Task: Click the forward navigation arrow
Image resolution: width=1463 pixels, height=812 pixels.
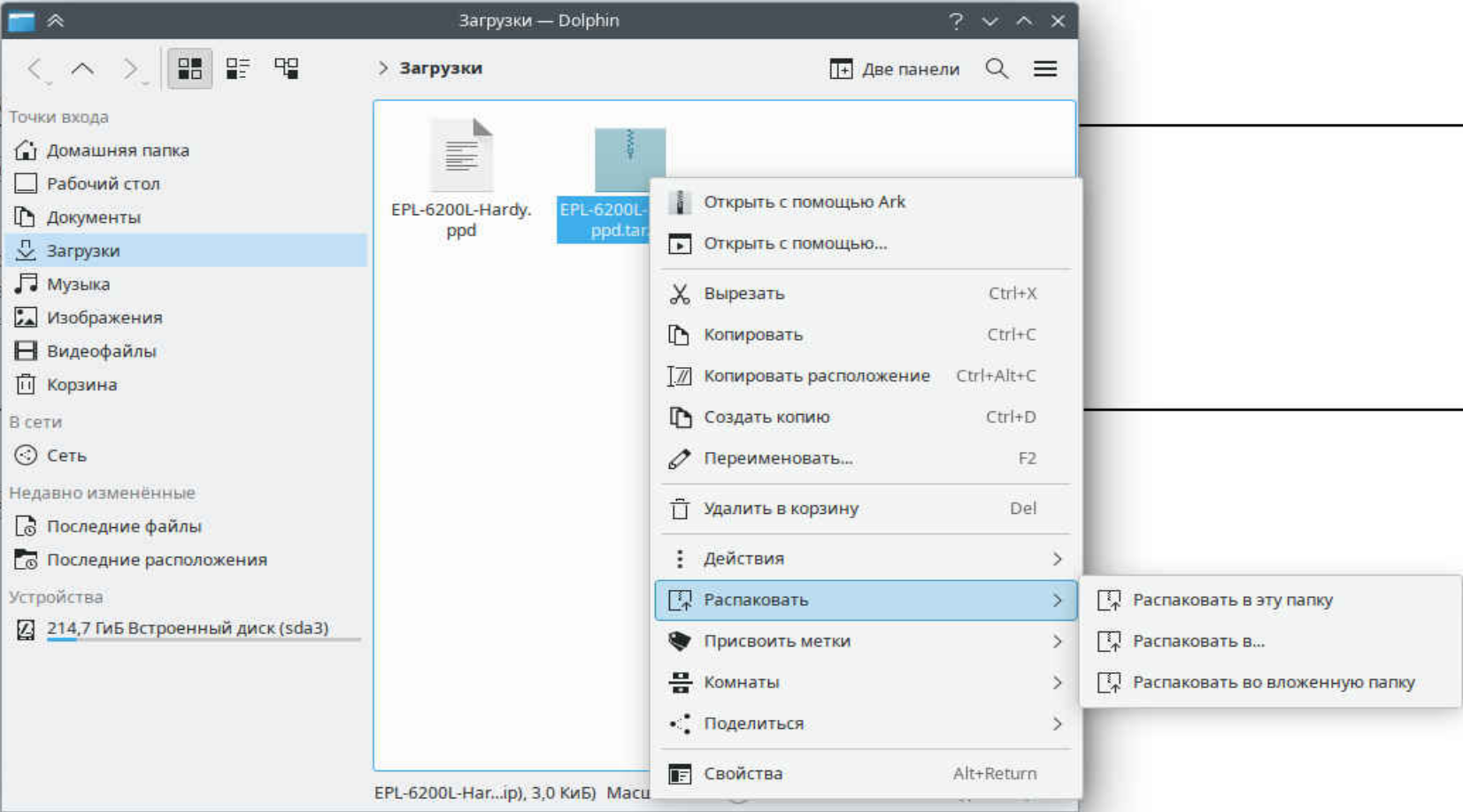Action: click(130, 68)
